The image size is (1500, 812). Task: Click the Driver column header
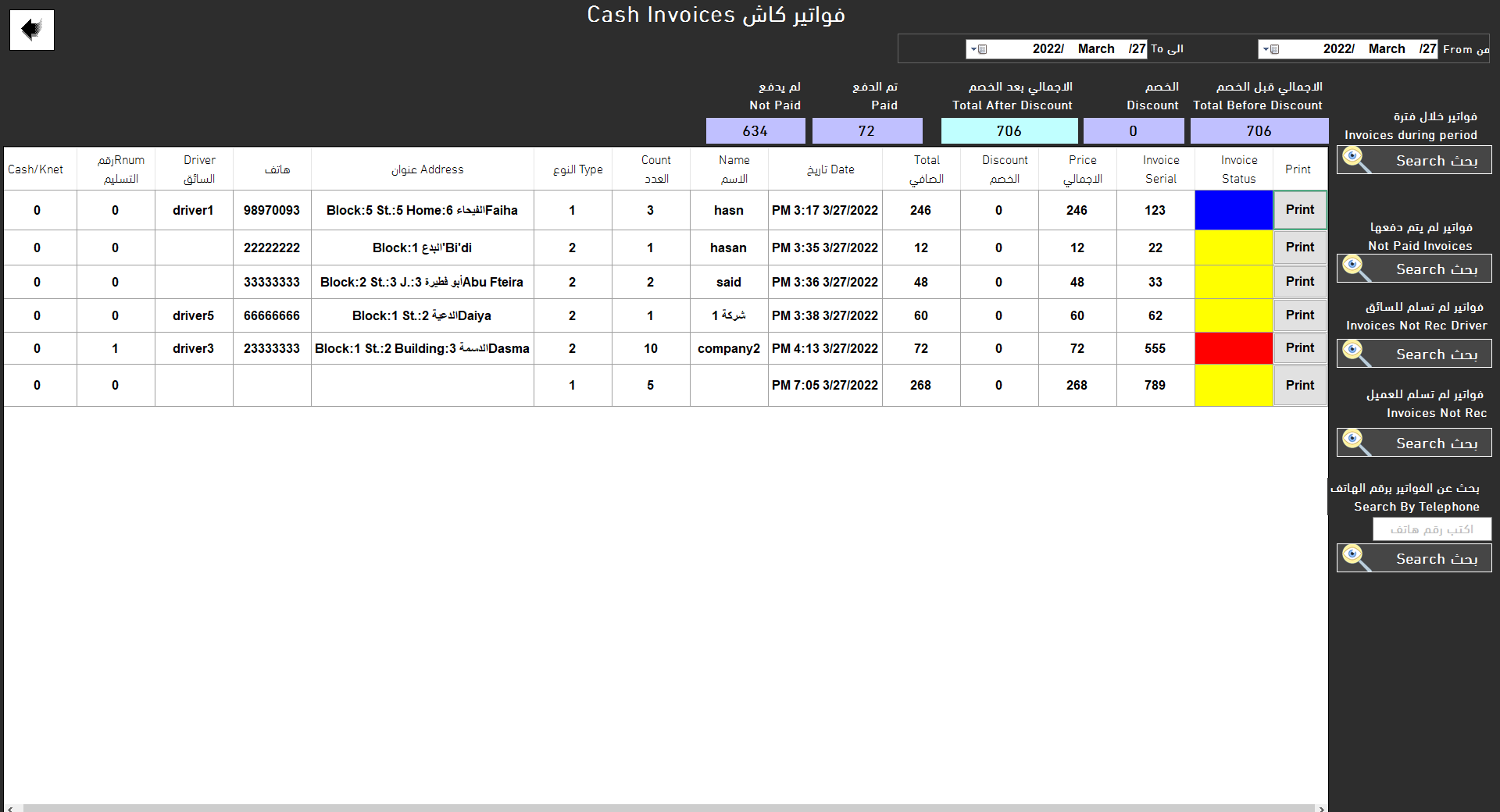tap(199, 169)
